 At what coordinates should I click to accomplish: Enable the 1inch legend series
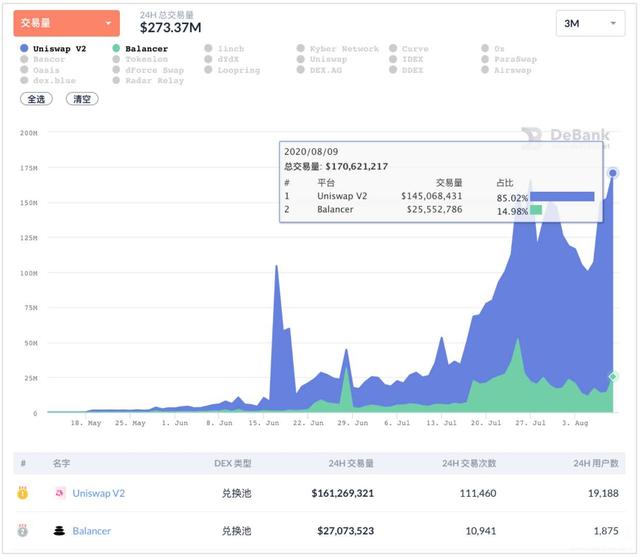[224, 49]
